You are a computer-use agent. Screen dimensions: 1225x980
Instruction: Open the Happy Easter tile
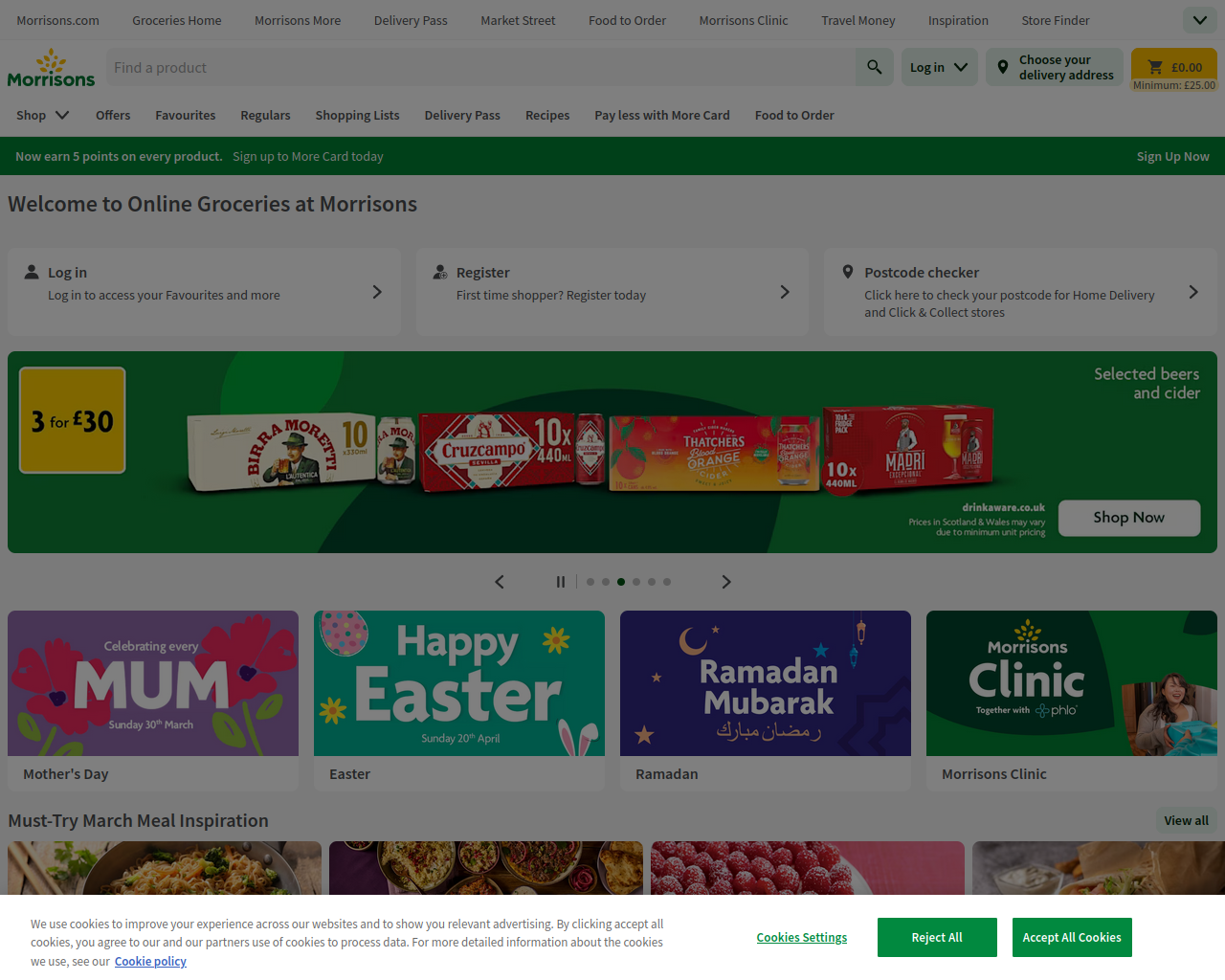coord(459,701)
